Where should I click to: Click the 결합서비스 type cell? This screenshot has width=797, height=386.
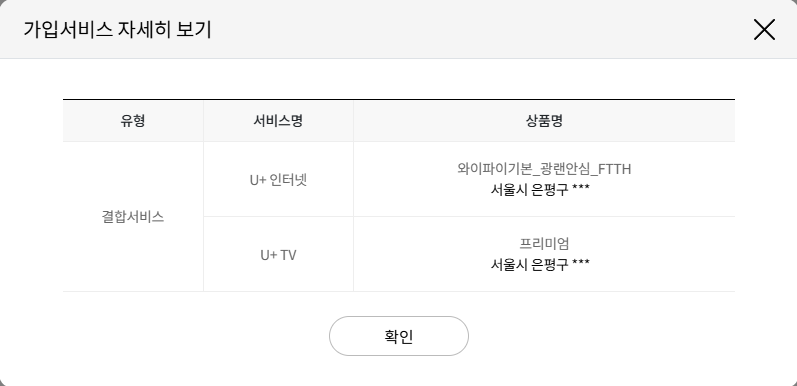[133, 217]
